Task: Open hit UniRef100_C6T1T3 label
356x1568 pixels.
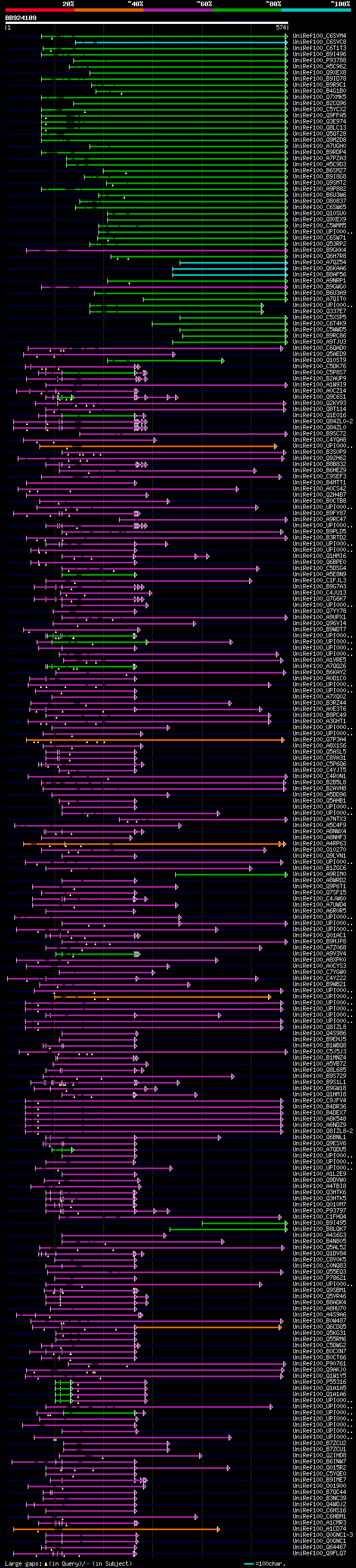Action: (x=319, y=48)
